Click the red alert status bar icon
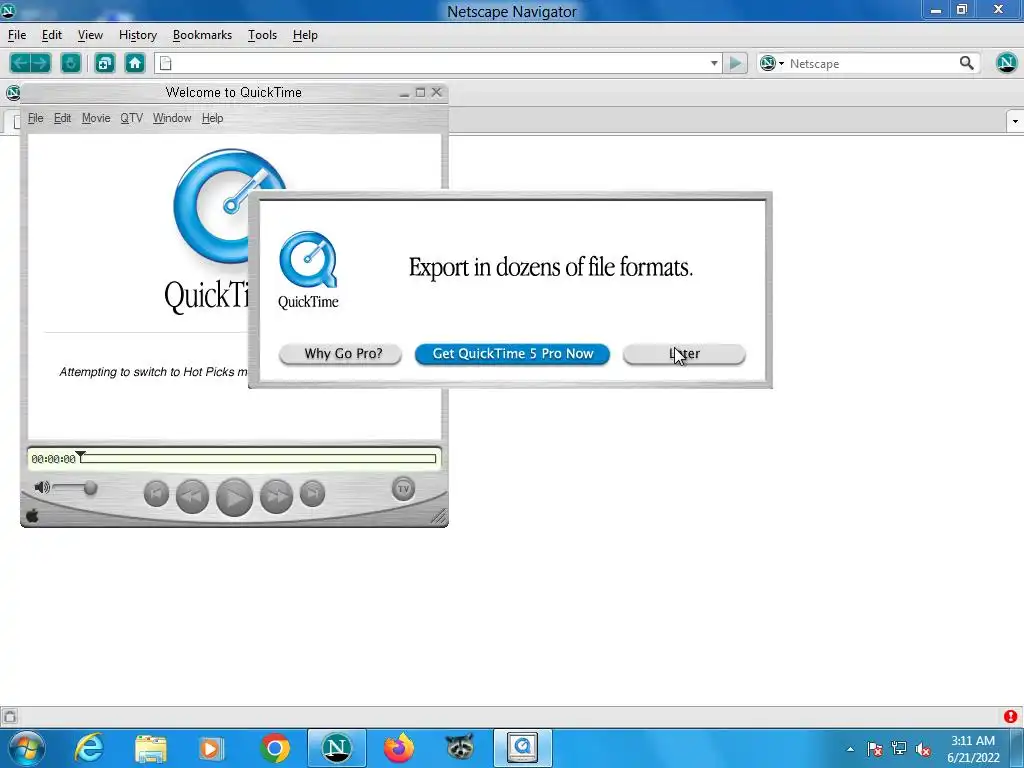Viewport: 1024px width, 768px height. (1010, 716)
